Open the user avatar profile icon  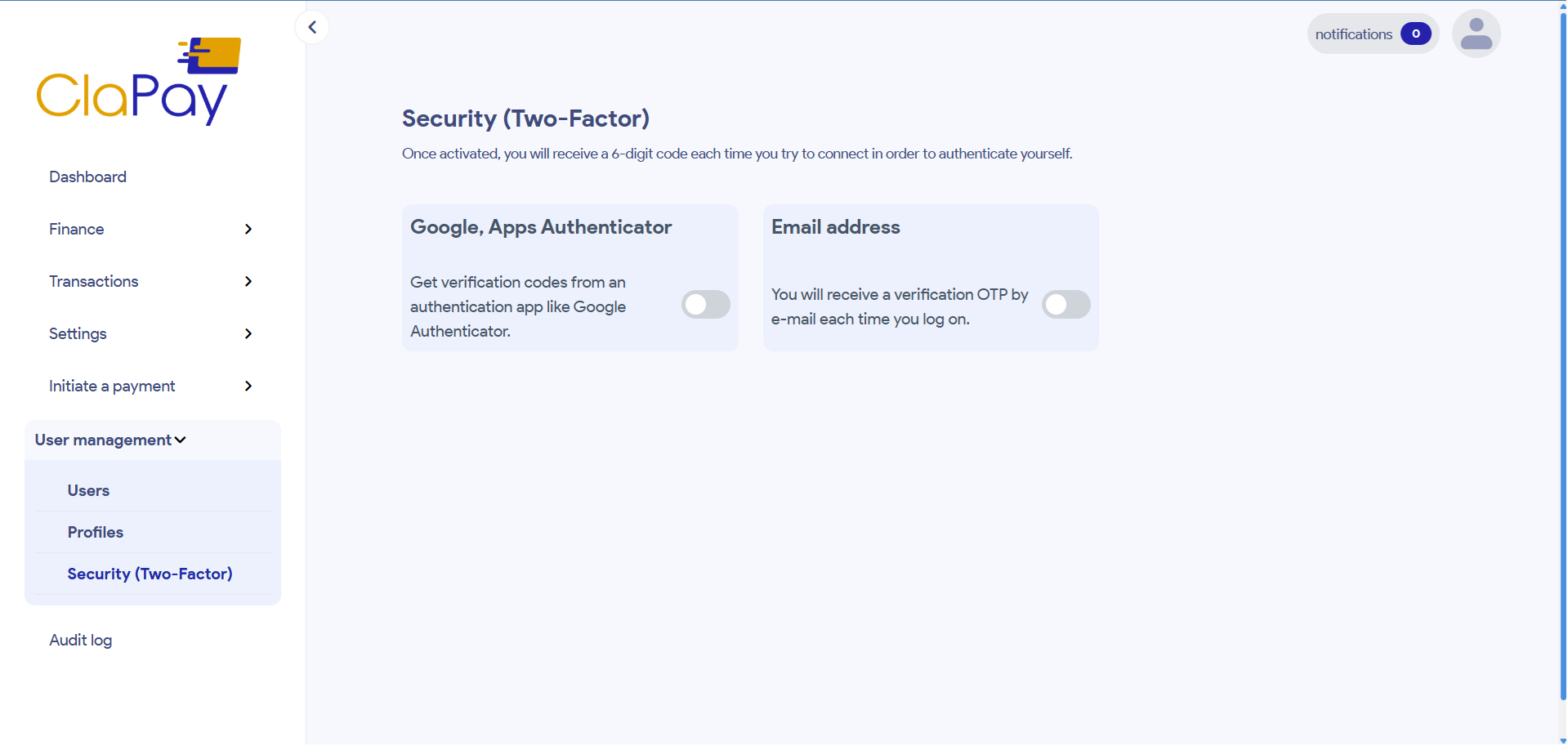[1476, 34]
